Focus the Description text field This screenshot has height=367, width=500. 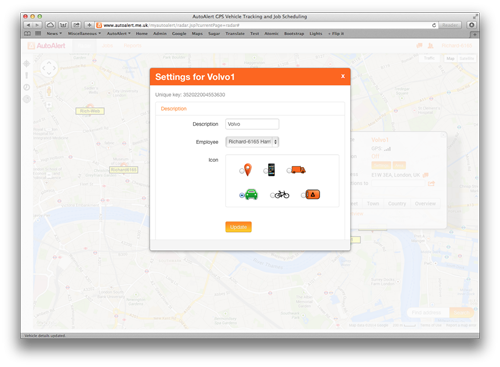(252, 124)
